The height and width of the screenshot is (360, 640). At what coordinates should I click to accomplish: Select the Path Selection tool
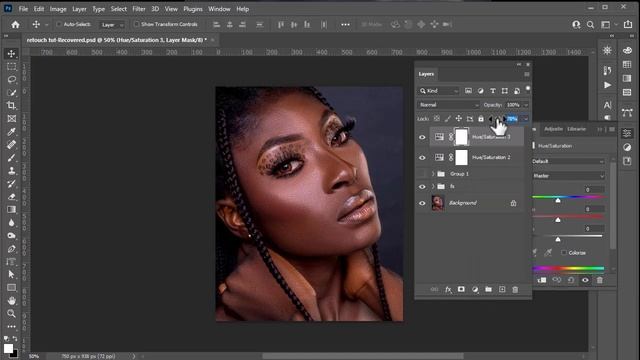pyautogui.click(x=11, y=274)
